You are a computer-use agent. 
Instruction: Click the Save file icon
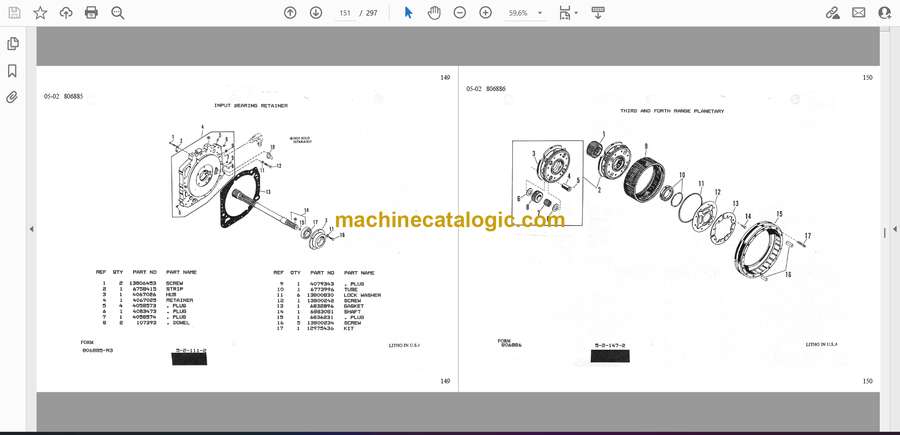click(14, 13)
